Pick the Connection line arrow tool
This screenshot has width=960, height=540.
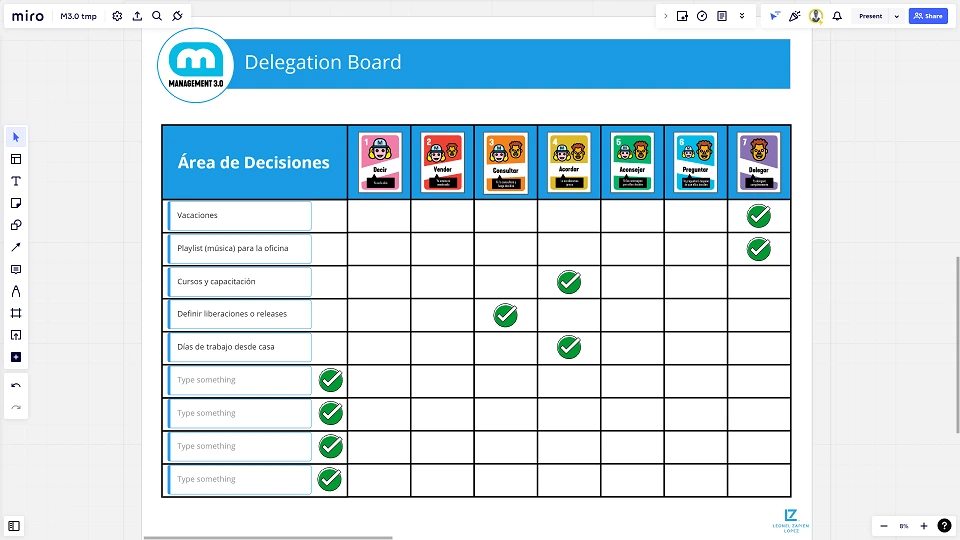tap(16, 247)
